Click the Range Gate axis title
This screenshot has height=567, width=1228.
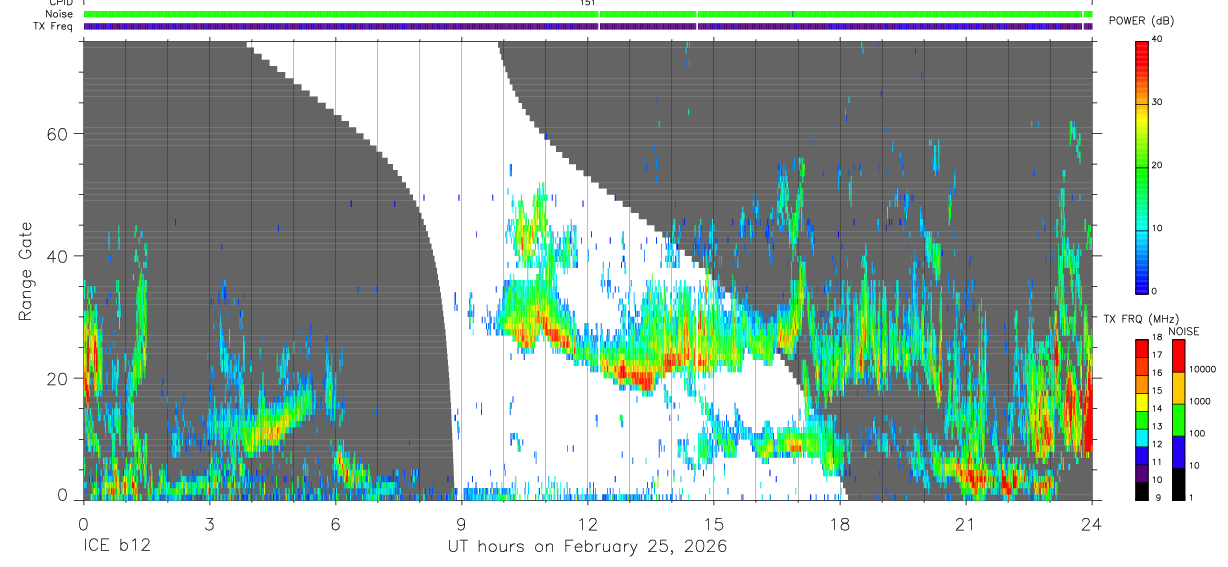coord(26,271)
